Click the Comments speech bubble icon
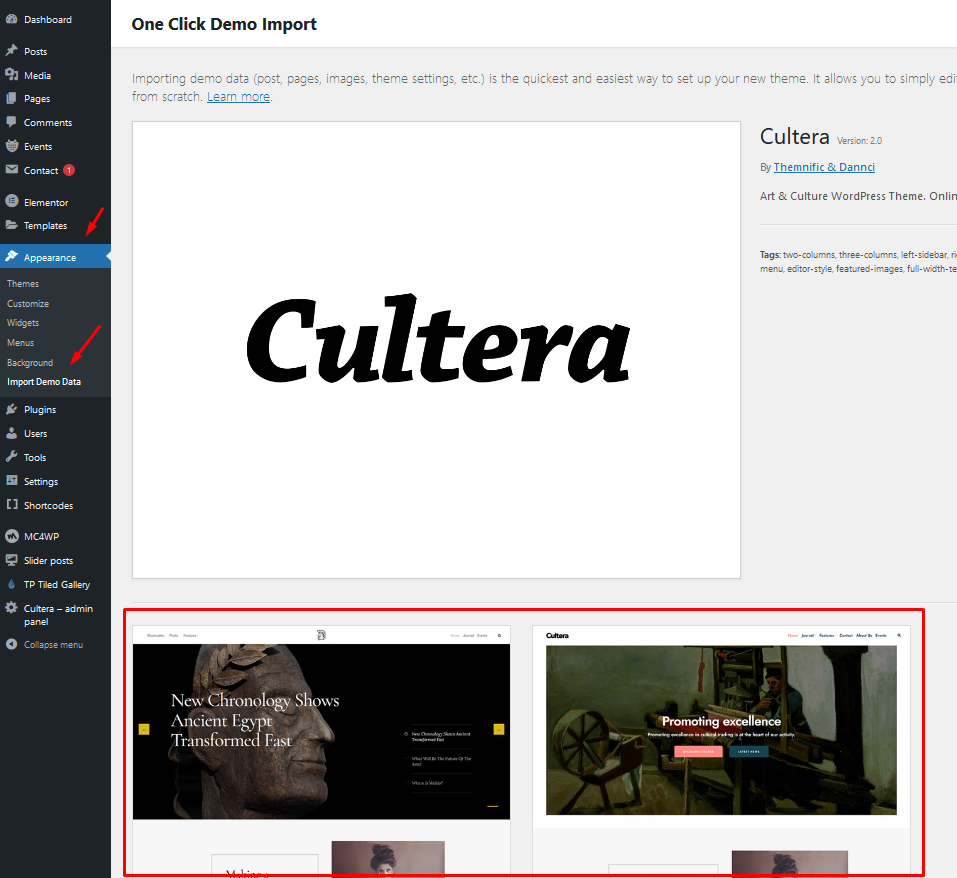This screenshot has height=878, width=957. [x=11, y=122]
